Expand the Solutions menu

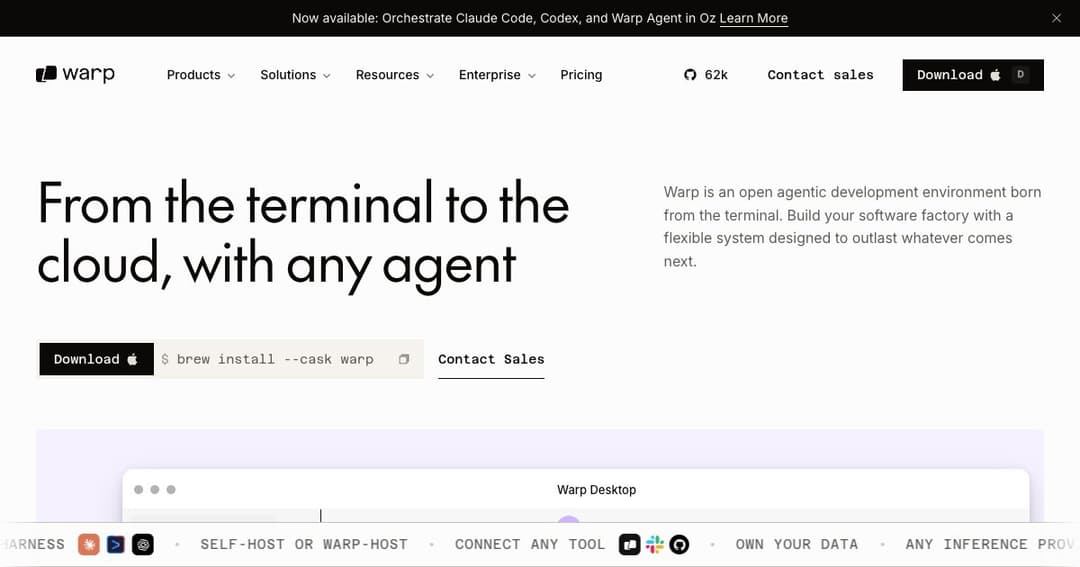[295, 74]
